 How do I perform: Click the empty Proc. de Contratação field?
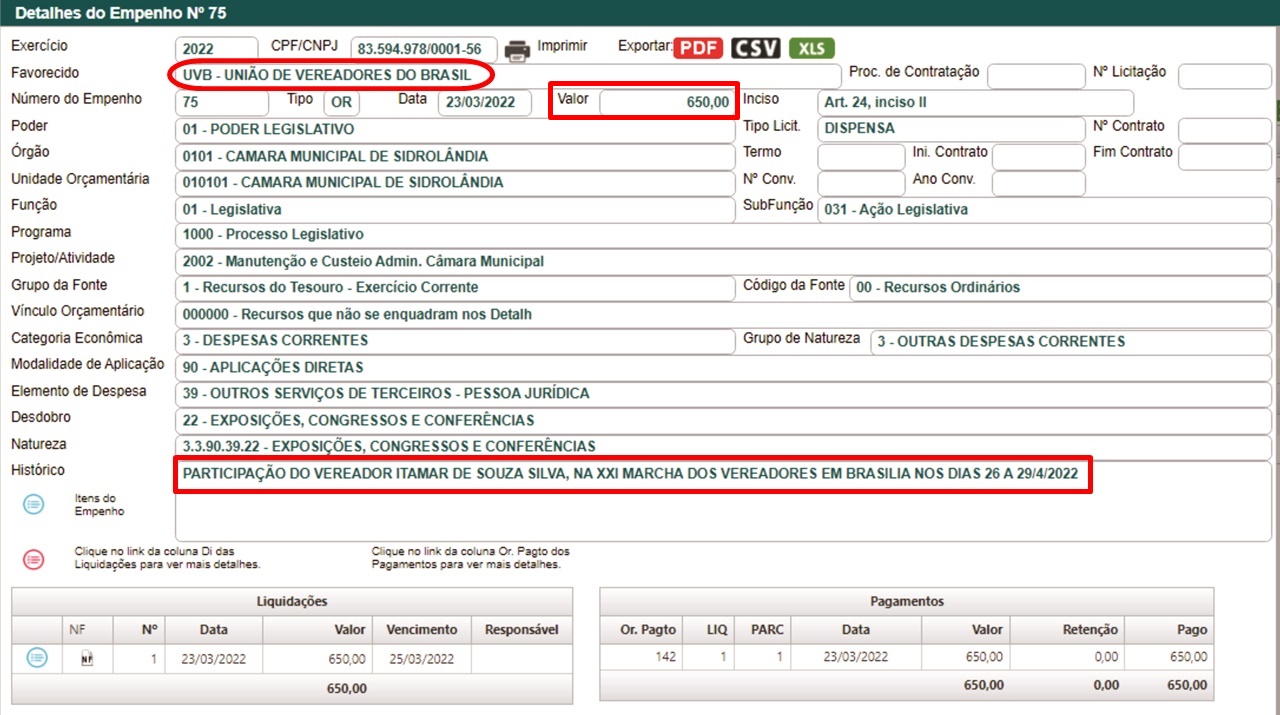click(1036, 76)
